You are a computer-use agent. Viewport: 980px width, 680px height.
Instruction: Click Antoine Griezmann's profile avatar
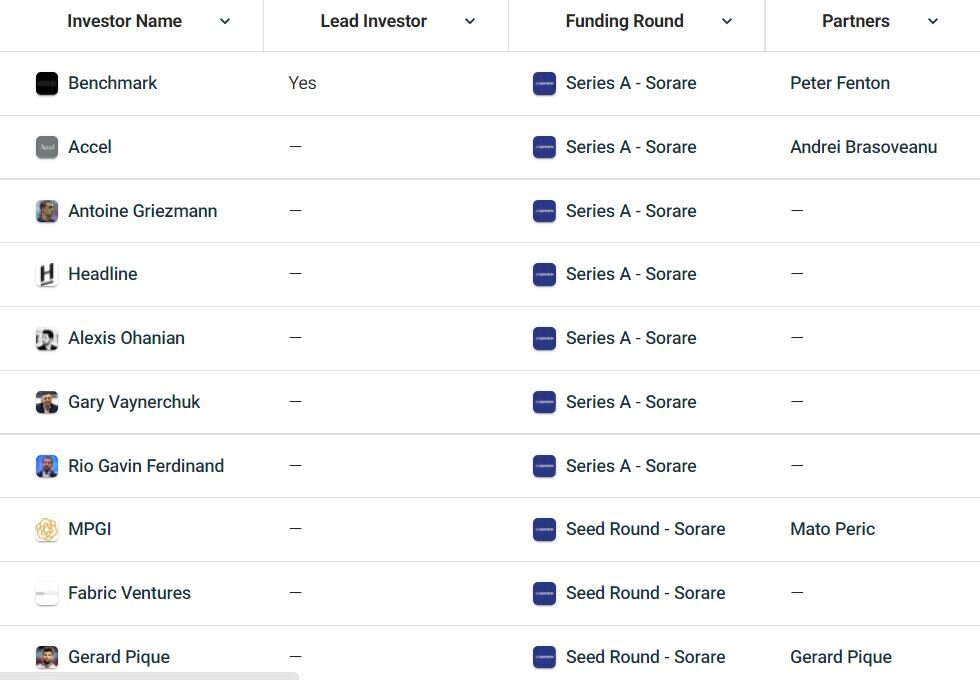(47, 211)
